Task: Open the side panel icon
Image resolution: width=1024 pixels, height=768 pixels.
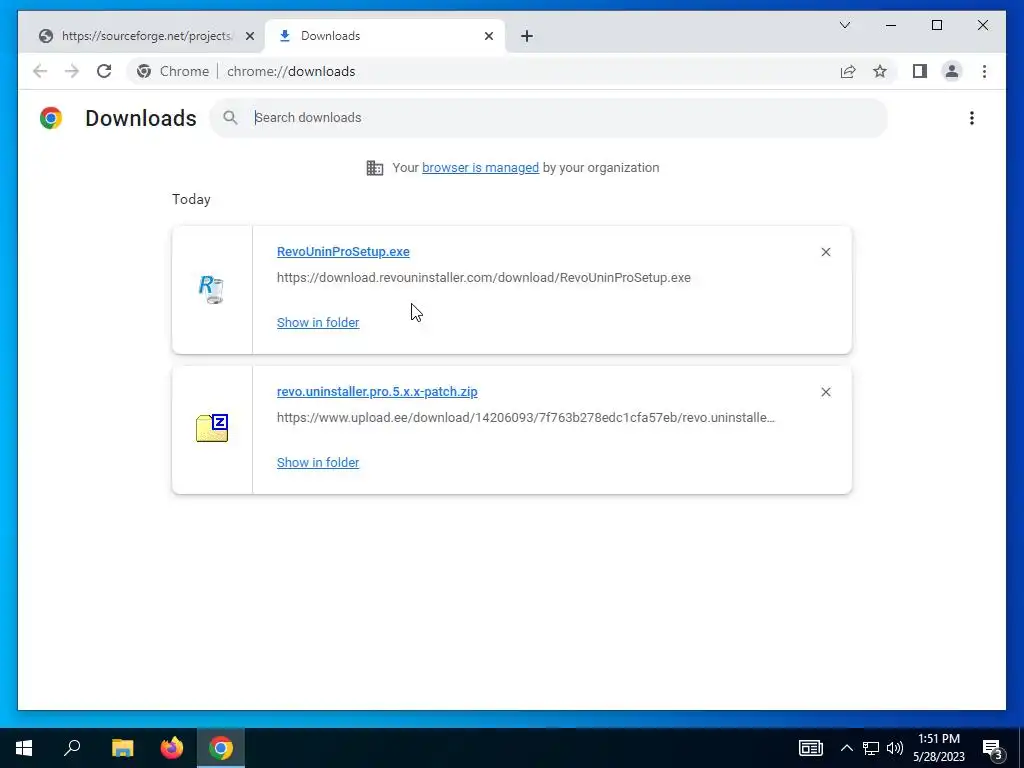Action: coord(920,71)
